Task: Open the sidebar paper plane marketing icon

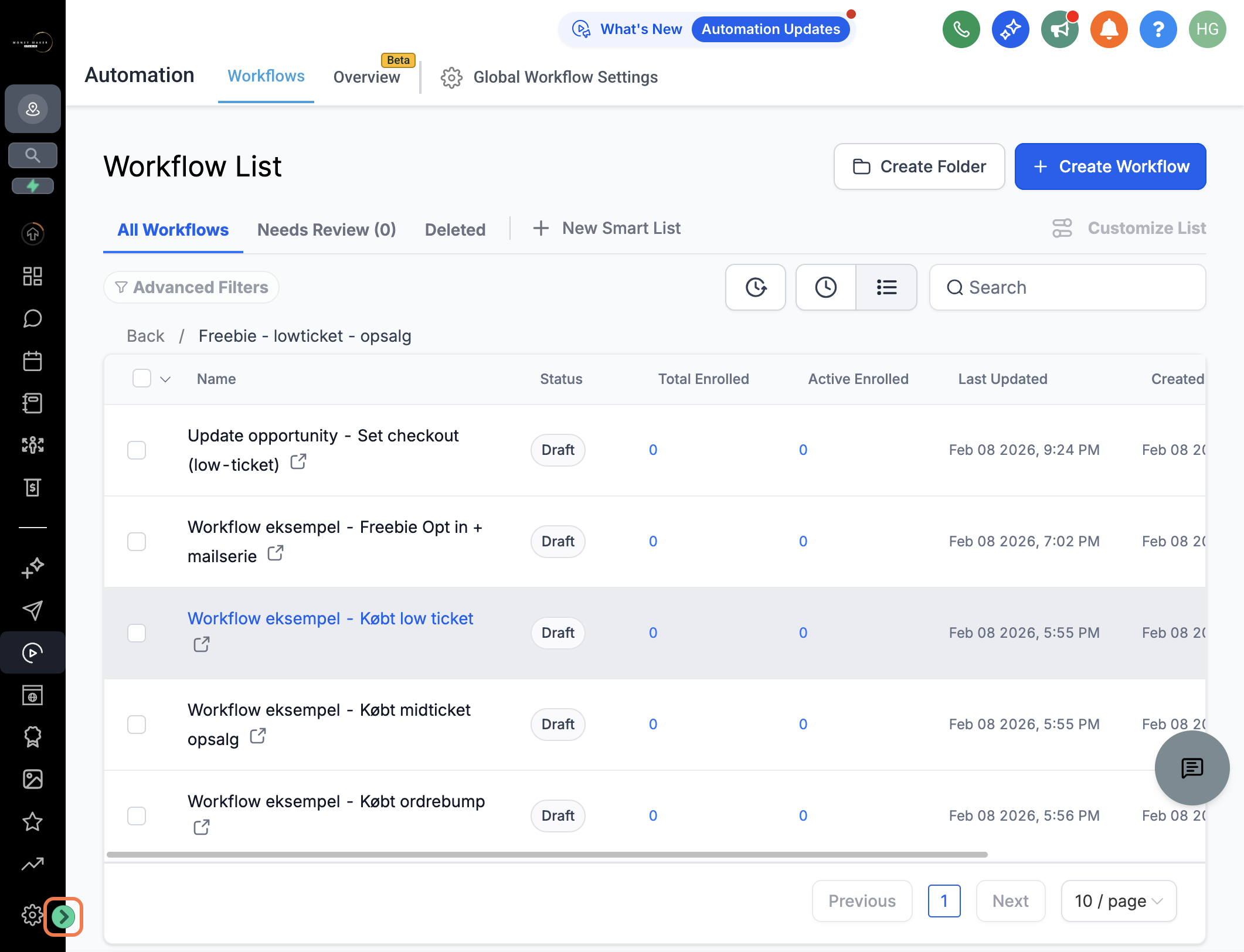Action: tap(33, 610)
